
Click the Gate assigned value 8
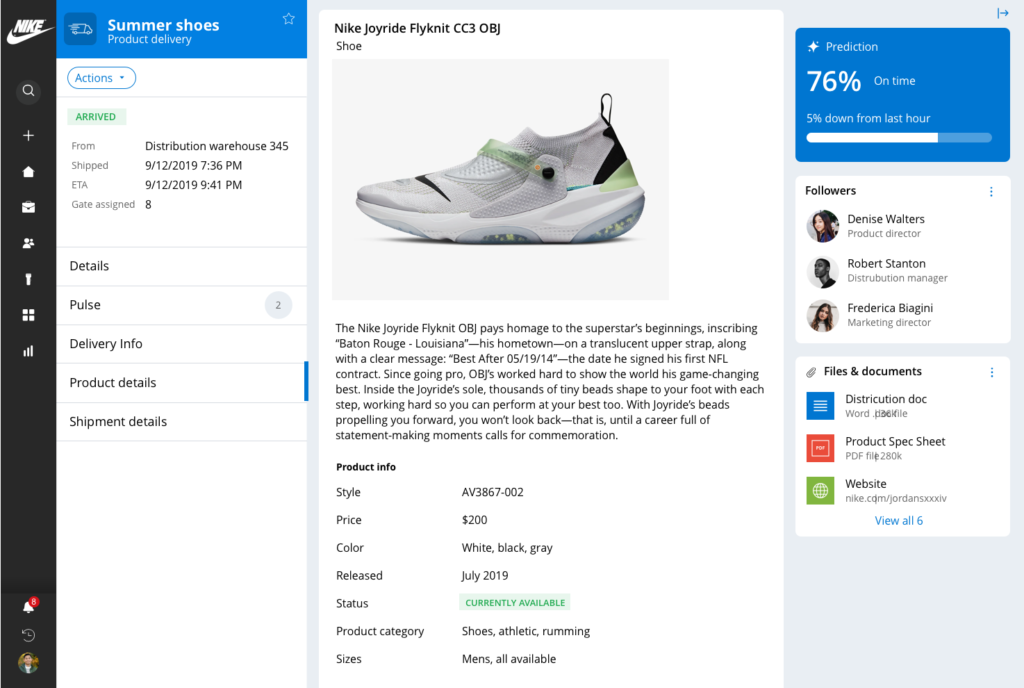(x=148, y=204)
